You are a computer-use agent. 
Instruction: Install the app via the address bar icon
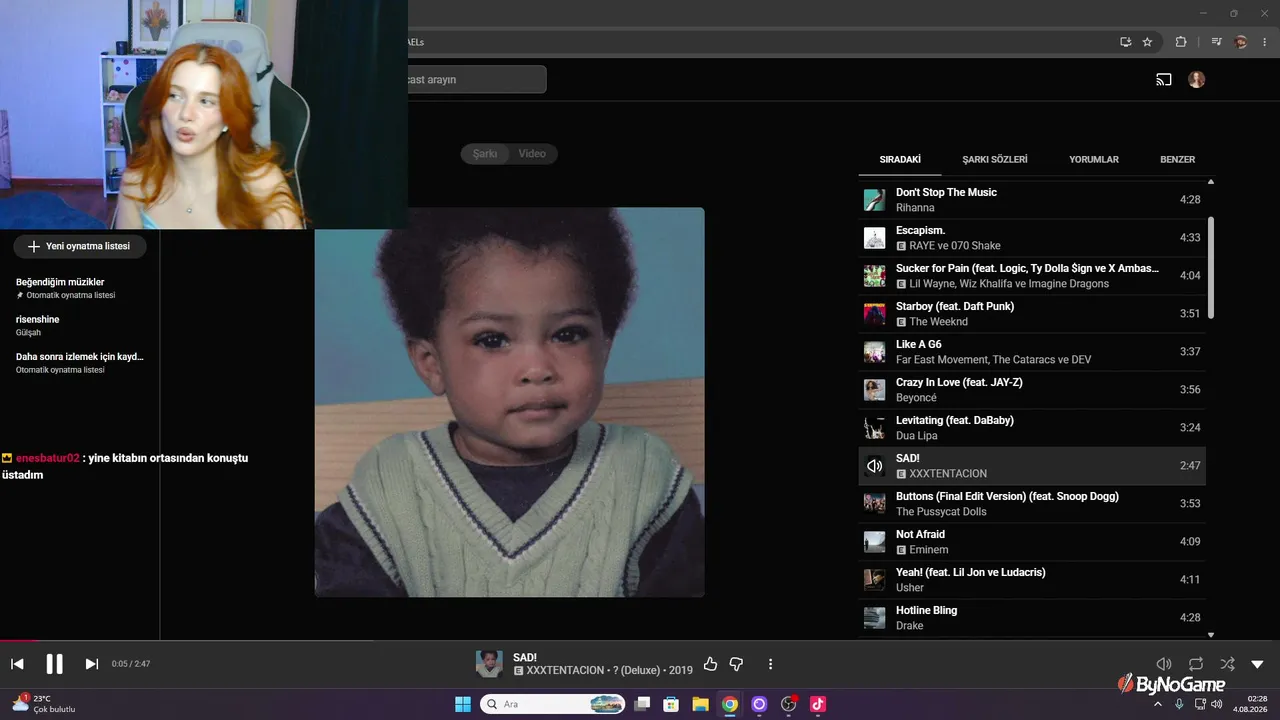[1126, 42]
